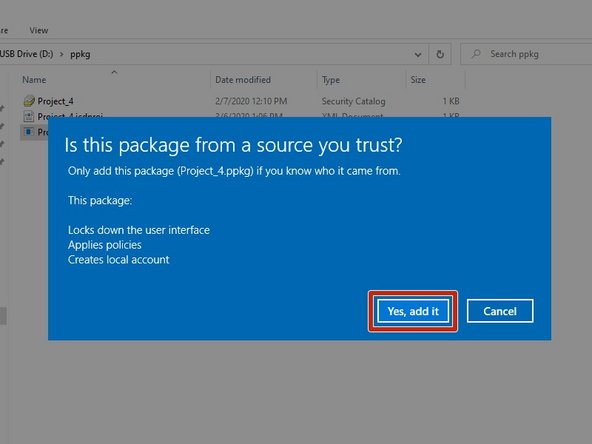Image resolution: width=592 pixels, height=444 pixels.
Task: Click the 2/7/2020 12:10 PM date cell
Action: click(x=251, y=101)
